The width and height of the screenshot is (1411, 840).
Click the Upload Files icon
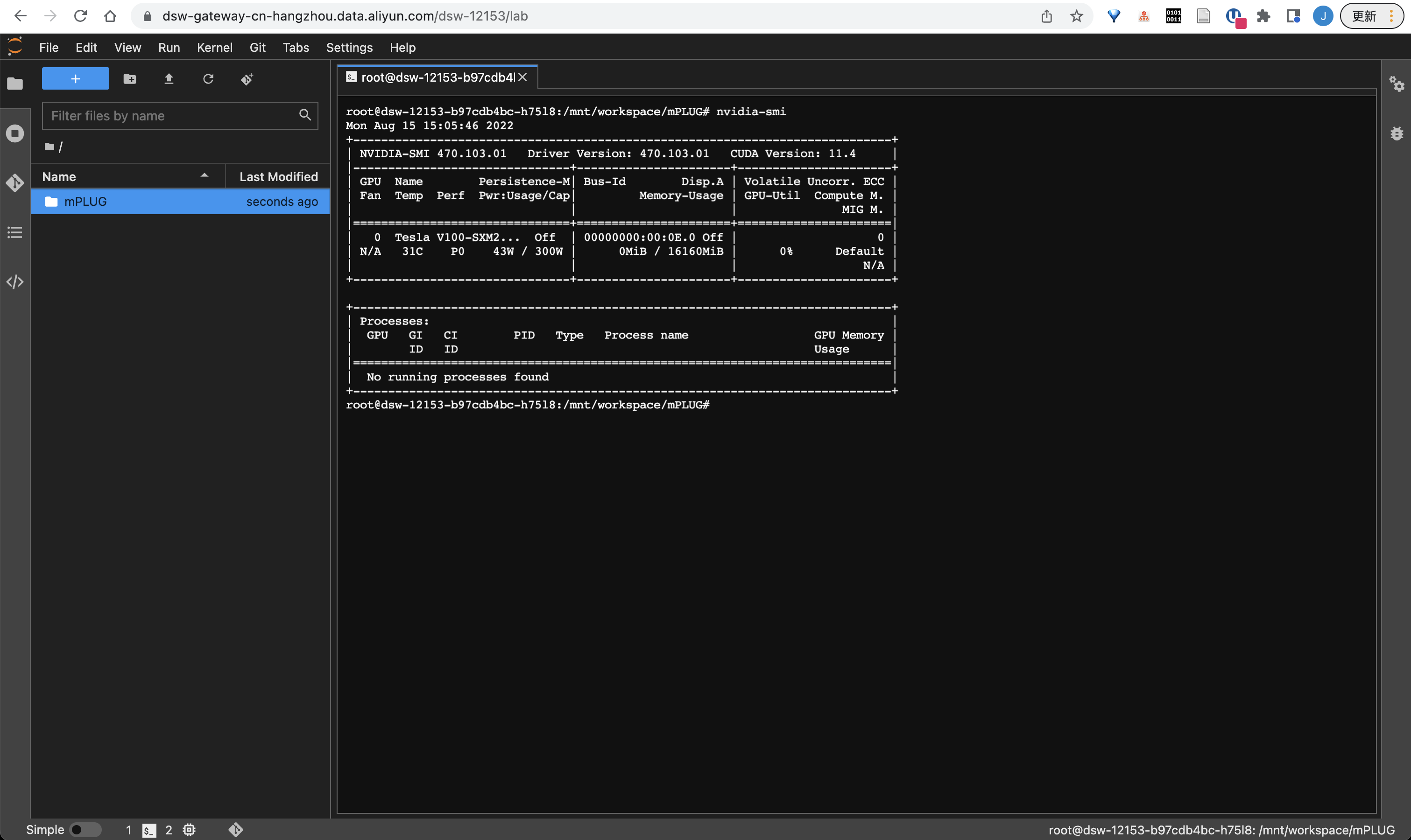[x=169, y=79]
